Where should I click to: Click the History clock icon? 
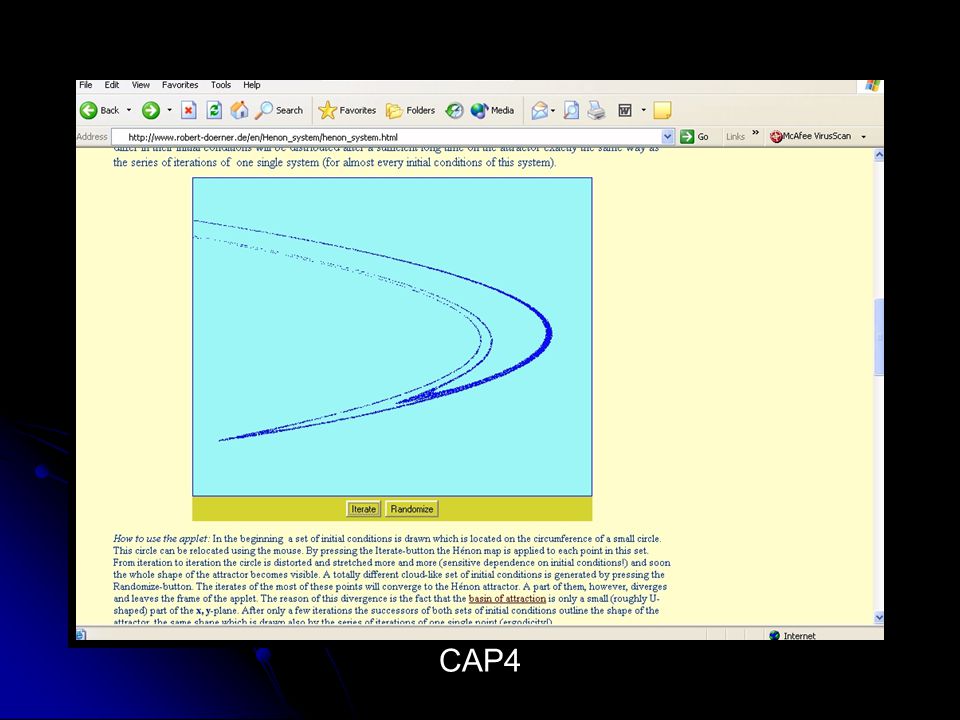[454, 110]
